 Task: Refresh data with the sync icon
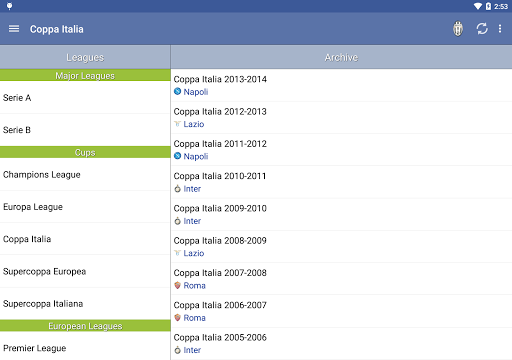[482, 29]
